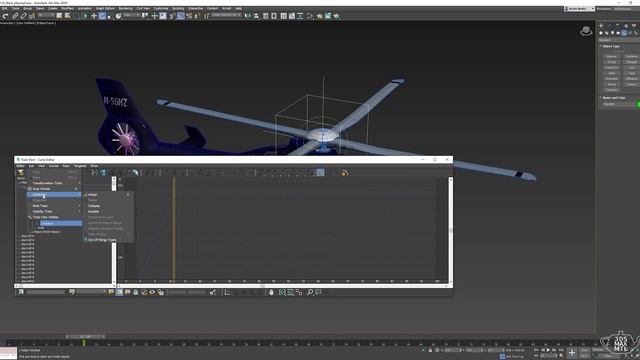Open the Curves menu in Curve Editor

click(53, 166)
